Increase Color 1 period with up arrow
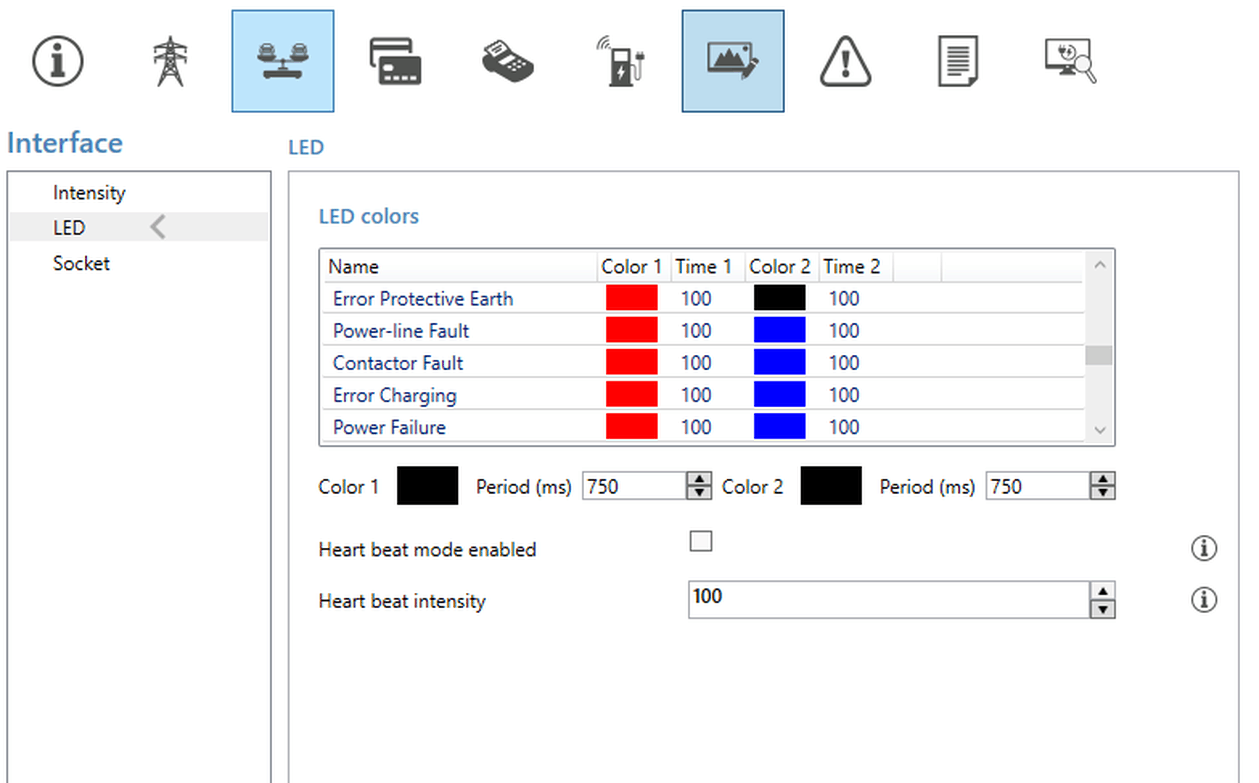The image size is (1259, 783). click(699, 479)
